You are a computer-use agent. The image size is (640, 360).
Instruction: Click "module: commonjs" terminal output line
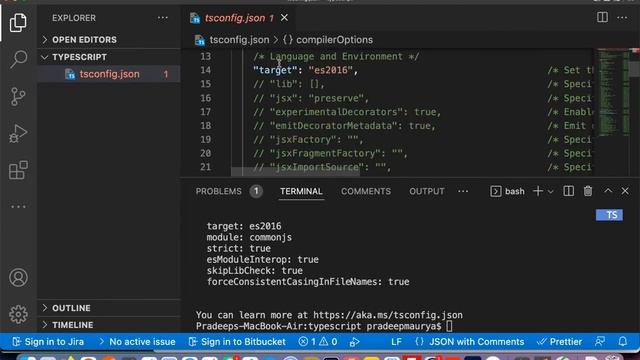(249, 237)
